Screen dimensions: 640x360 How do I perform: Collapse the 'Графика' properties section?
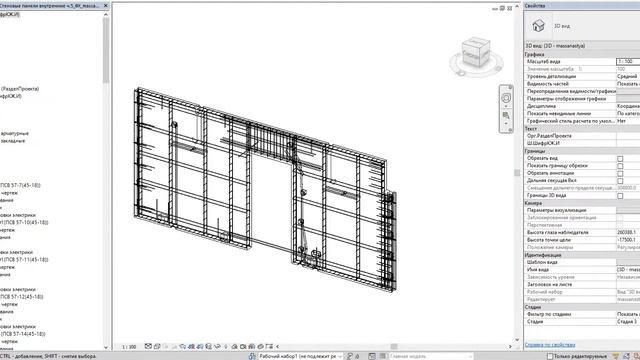(x=582, y=54)
